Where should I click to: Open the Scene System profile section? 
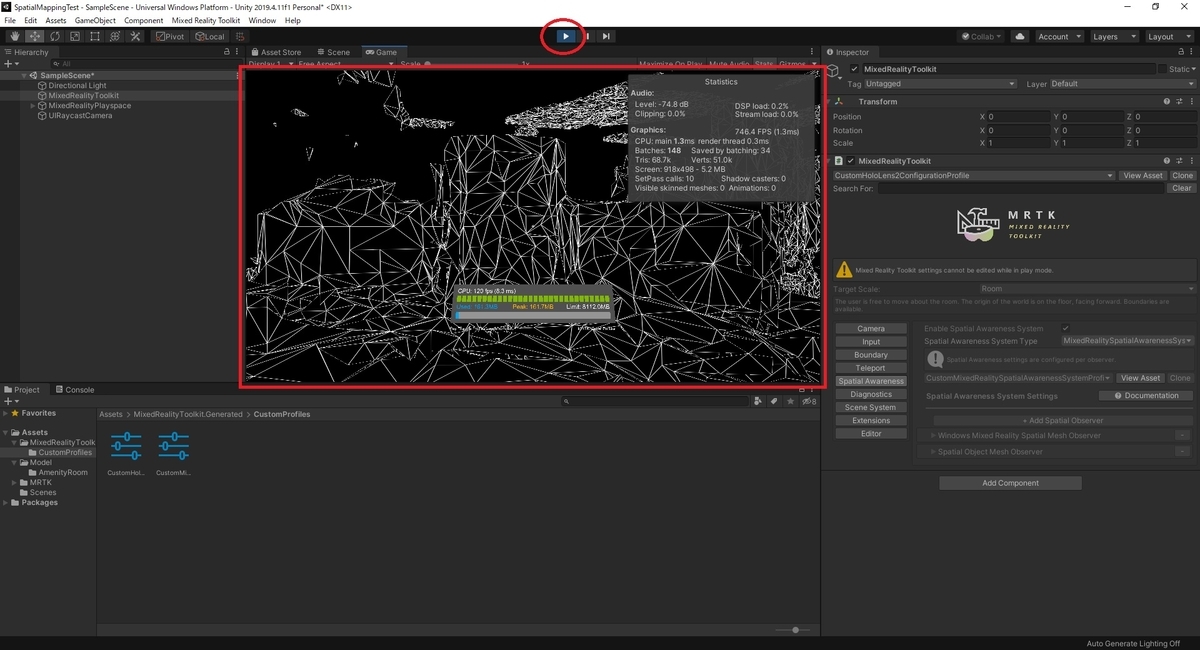[871, 408]
